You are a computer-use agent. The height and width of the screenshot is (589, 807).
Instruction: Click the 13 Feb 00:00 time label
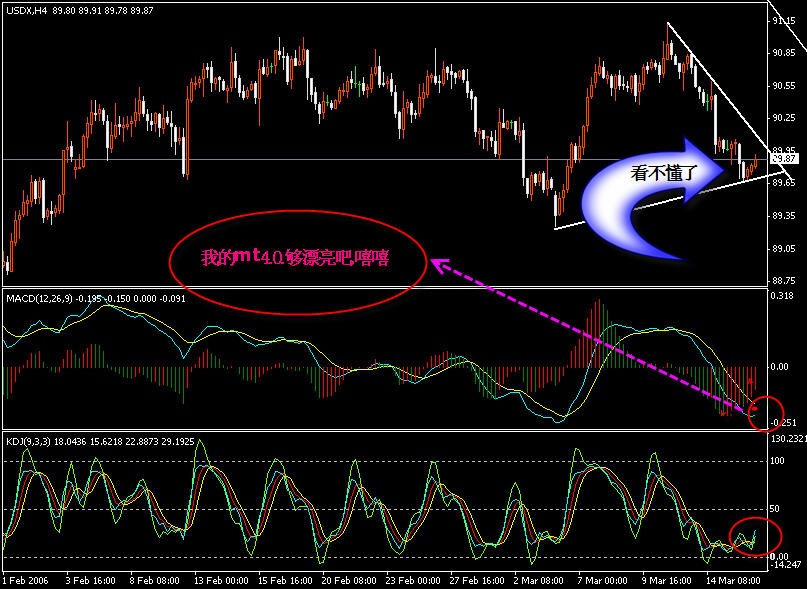point(220,581)
